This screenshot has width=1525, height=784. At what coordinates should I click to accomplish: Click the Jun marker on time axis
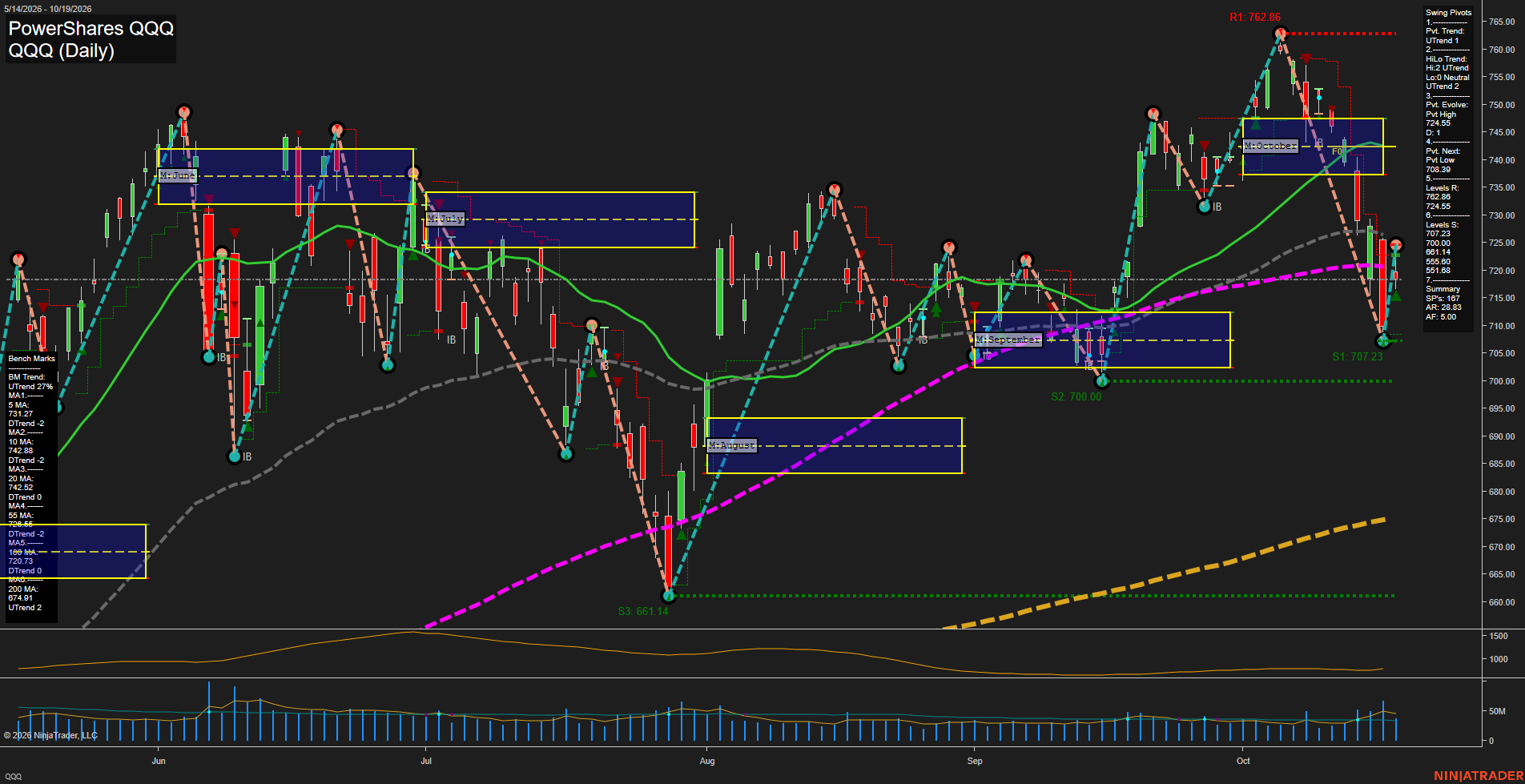[x=159, y=761]
